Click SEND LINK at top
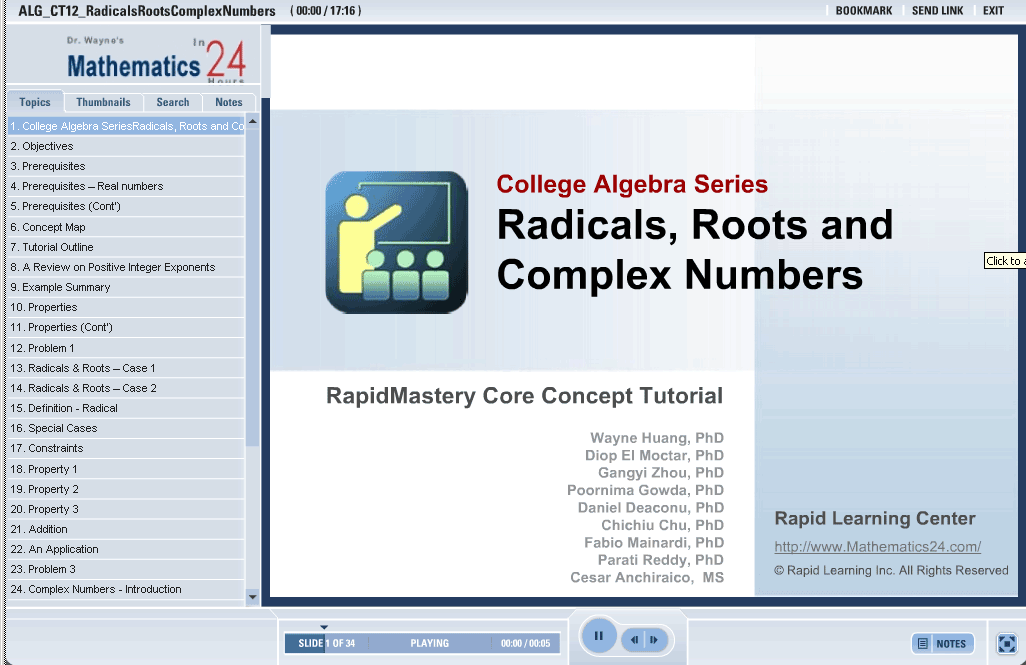The height and width of the screenshot is (665, 1026). [937, 11]
